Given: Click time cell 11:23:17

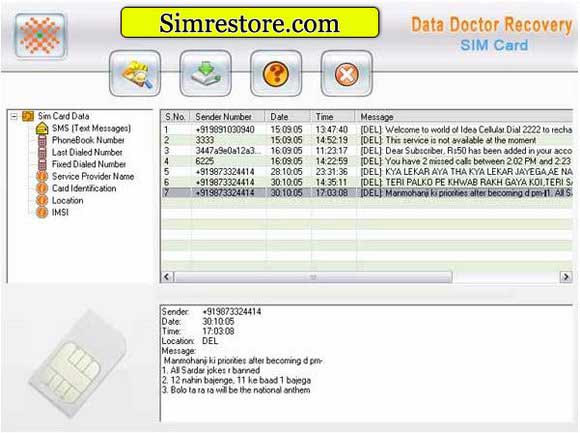Looking at the screenshot, I should point(332,151).
